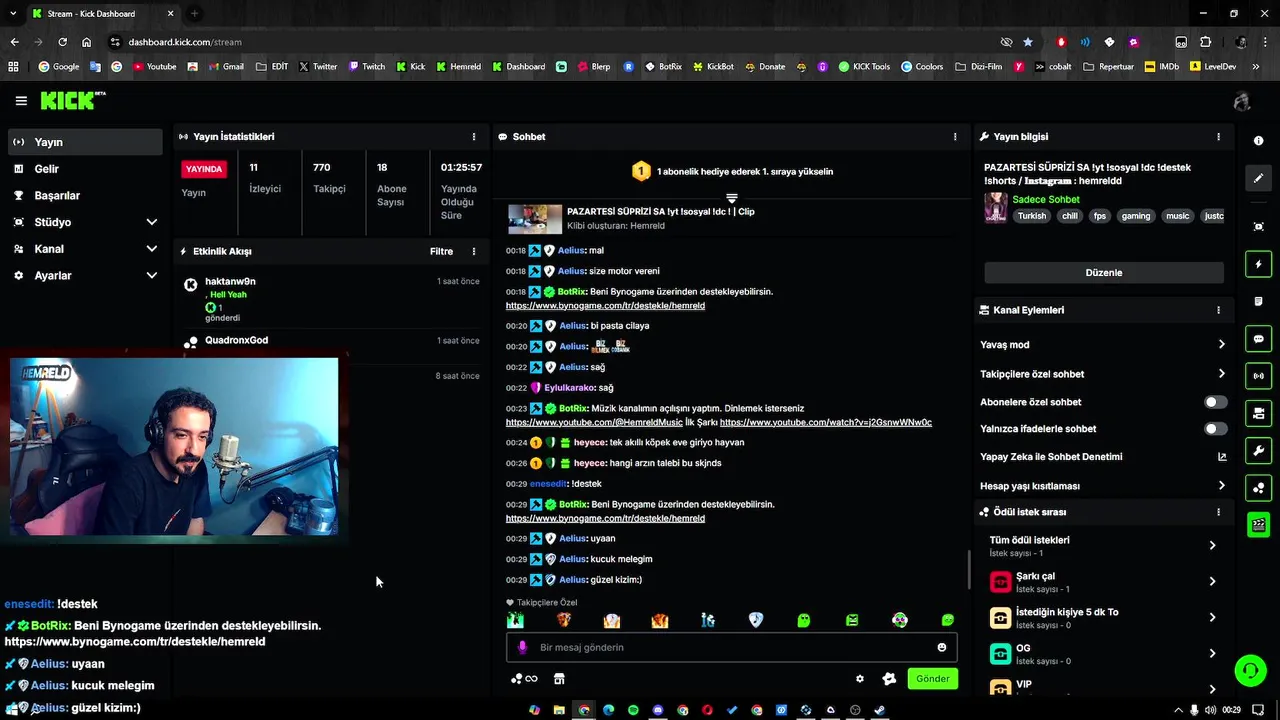1280x720 pixels.
Task: Expand the Stüdyo sidebar section
Action: click(x=85, y=222)
